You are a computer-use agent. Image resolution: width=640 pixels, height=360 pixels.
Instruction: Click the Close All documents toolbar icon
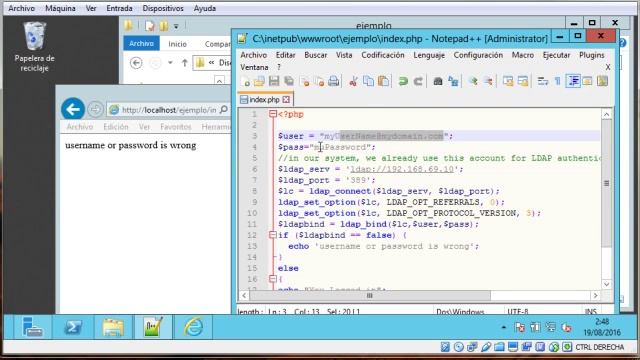(319, 81)
